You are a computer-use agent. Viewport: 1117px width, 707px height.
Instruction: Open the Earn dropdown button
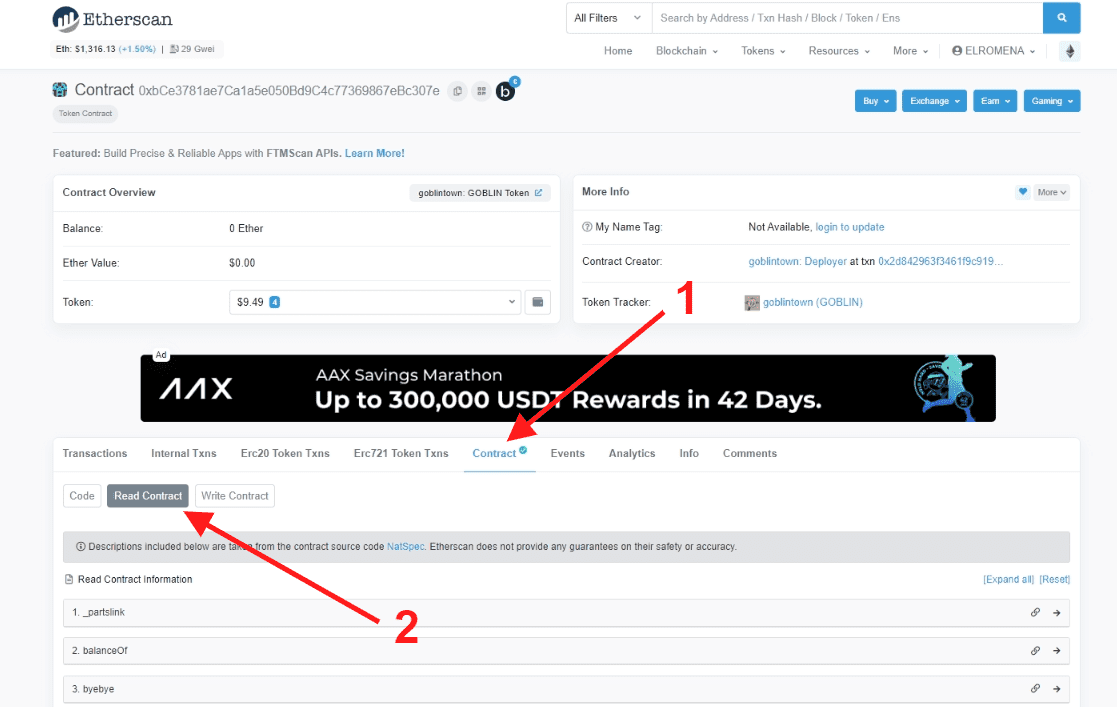pos(995,101)
